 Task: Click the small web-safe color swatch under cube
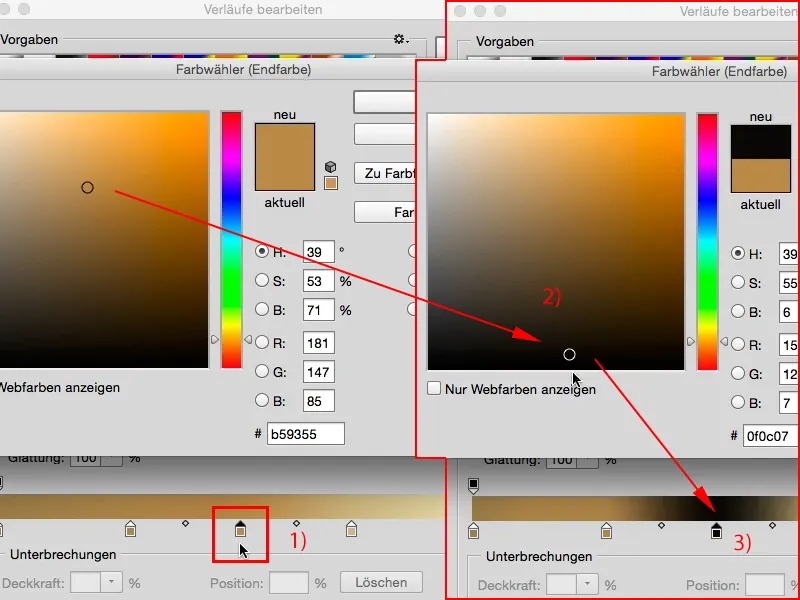[x=331, y=183]
